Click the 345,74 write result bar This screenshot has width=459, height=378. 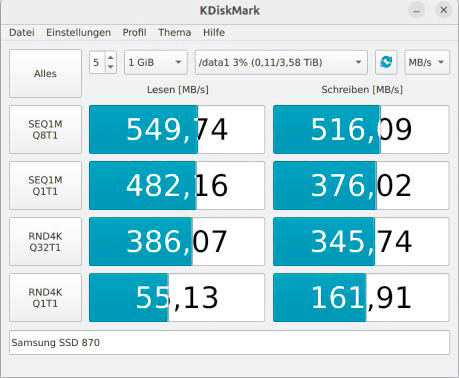pos(361,242)
